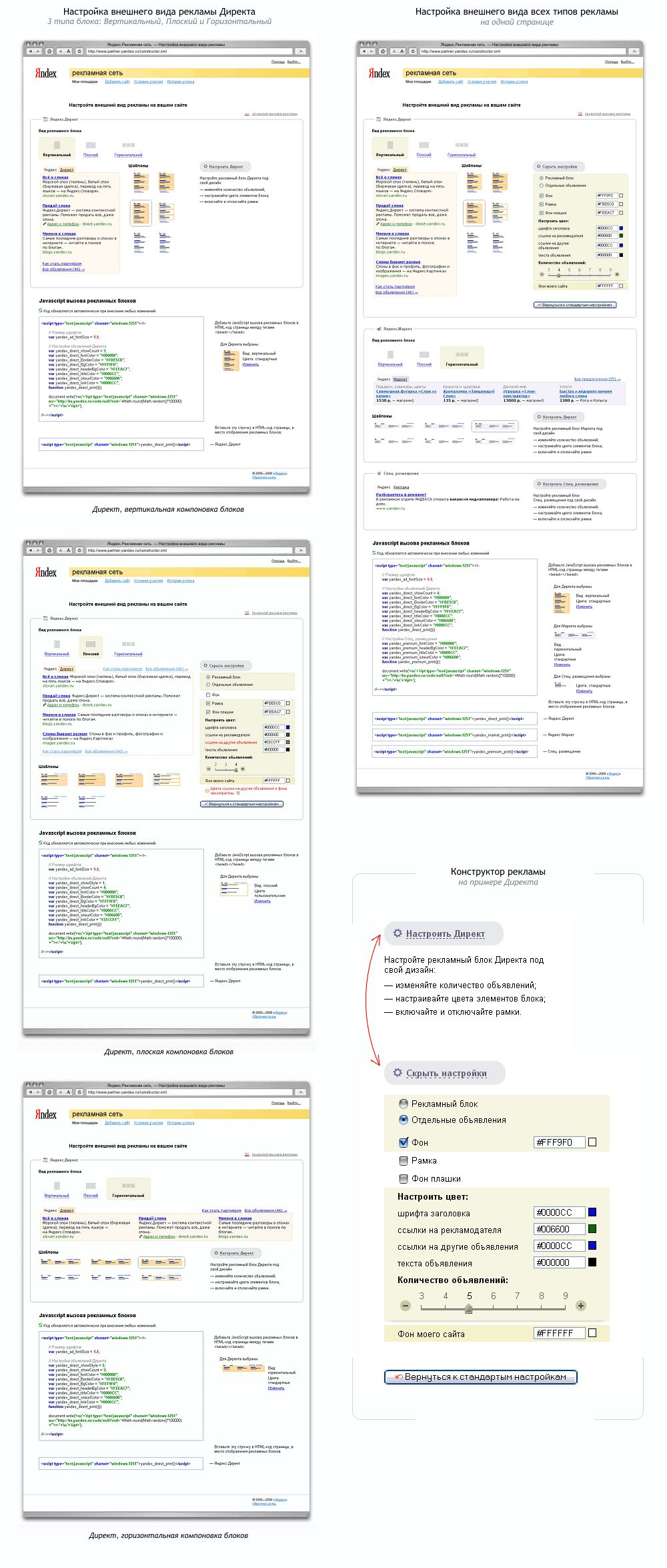Click the reload icon in the vertical layout browser toolbar
The width and height of the screenshot is (667, 1568).
tap(79, 51)
